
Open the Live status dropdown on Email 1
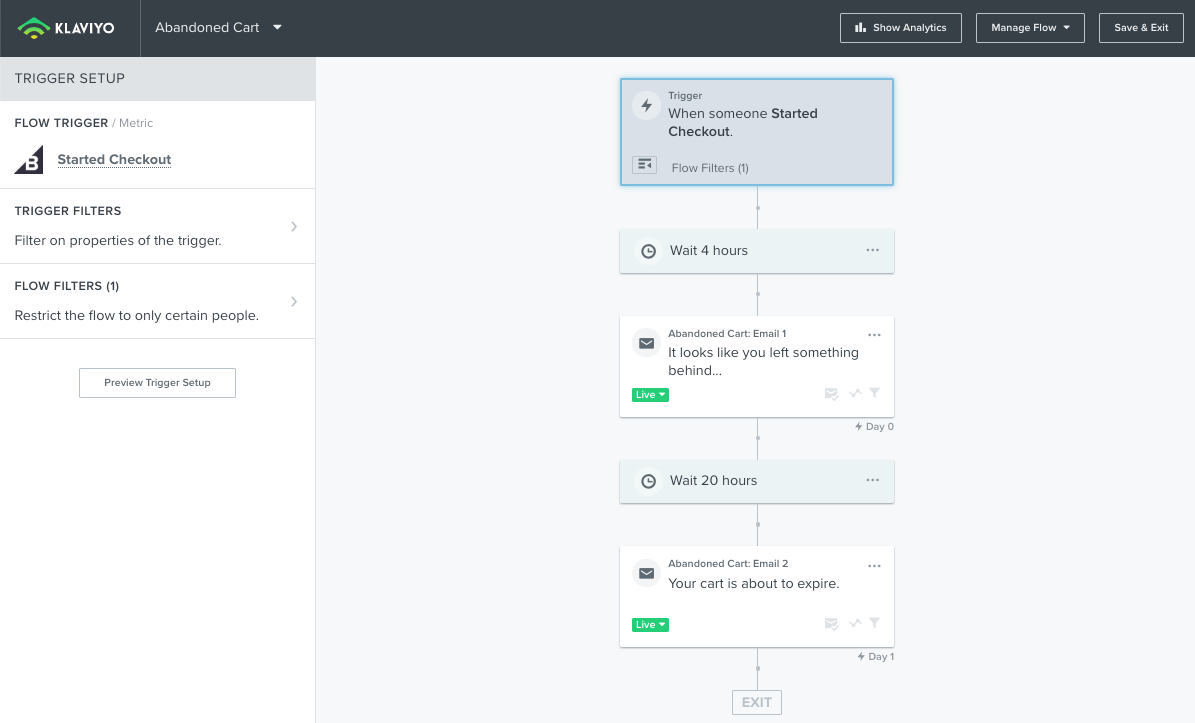pyautogui.click(x=650, y=395)
